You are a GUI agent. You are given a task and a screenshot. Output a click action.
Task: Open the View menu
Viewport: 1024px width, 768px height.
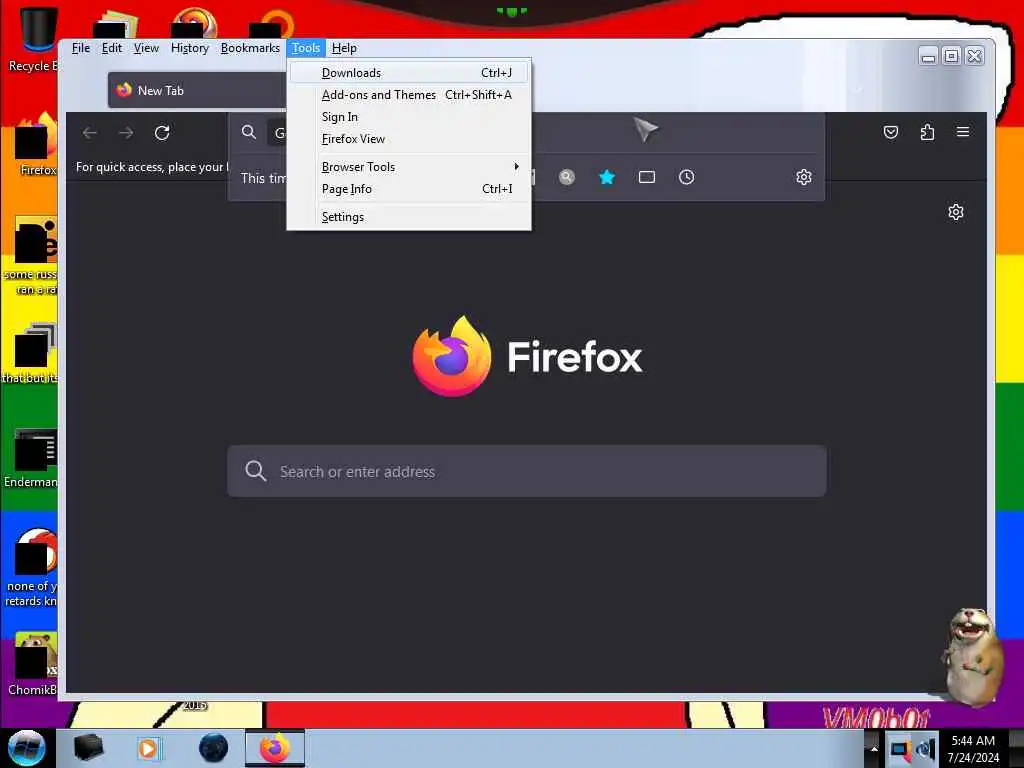[x=146, y=48]
